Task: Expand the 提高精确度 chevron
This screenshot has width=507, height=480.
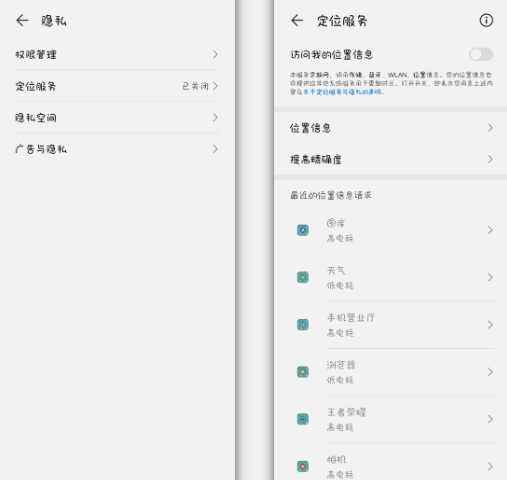Action: click(490, 159)
